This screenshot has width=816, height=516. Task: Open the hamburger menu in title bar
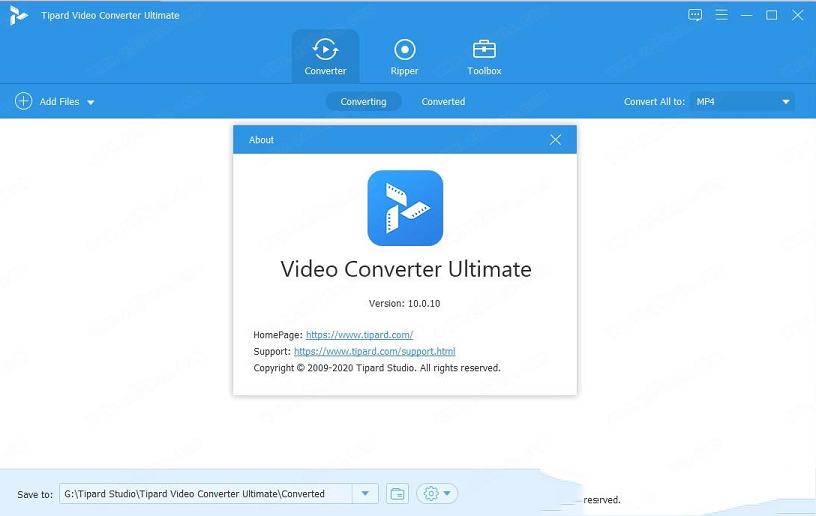[721, 15]
